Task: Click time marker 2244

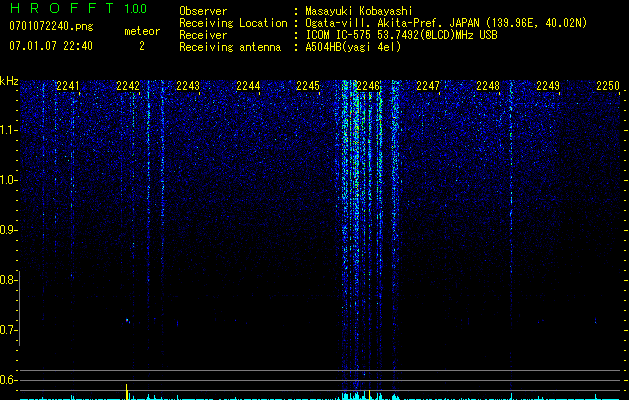Action: (x=248, y=86)
